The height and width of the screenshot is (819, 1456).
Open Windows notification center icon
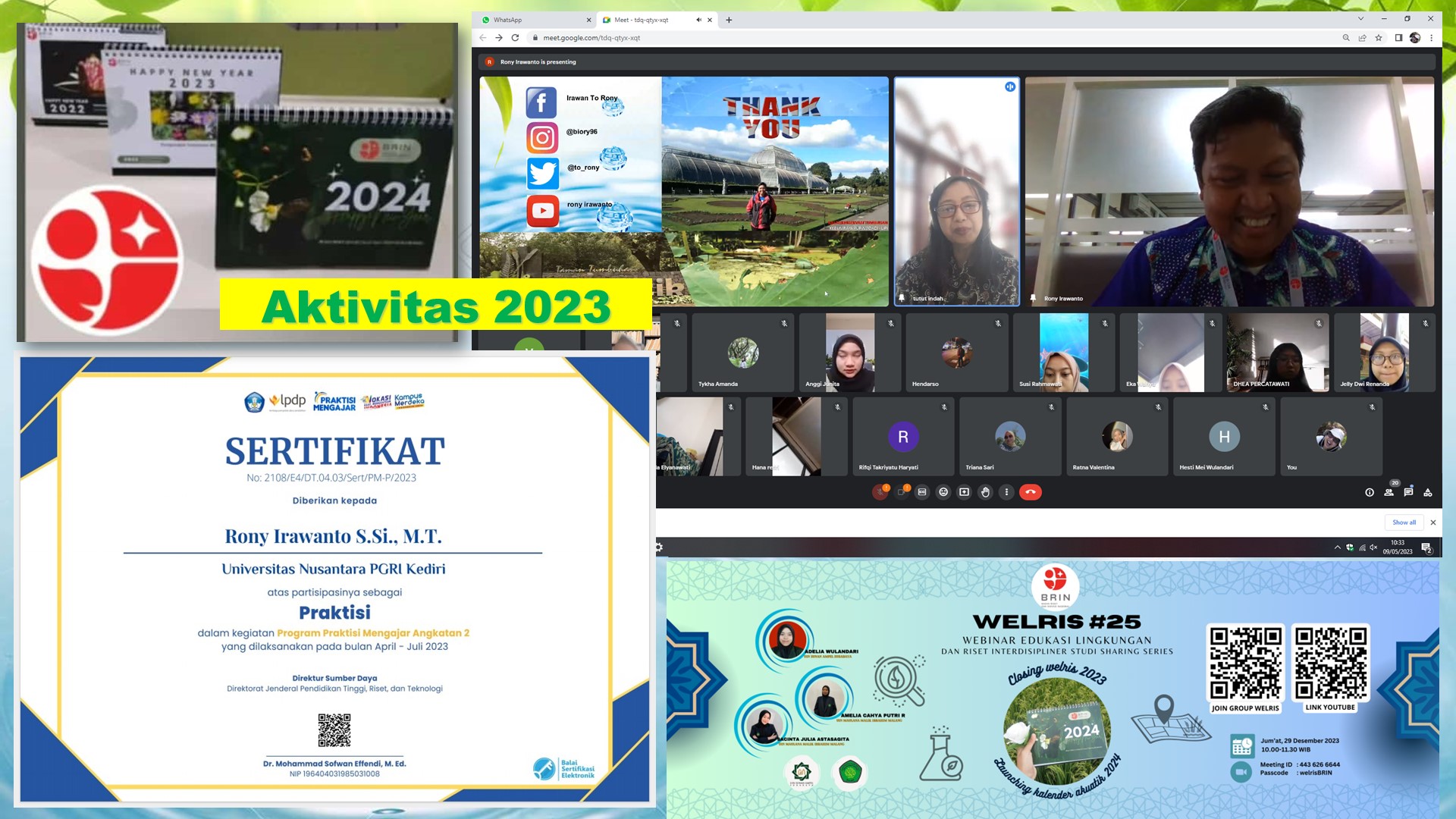click(x=1426, y=548)
